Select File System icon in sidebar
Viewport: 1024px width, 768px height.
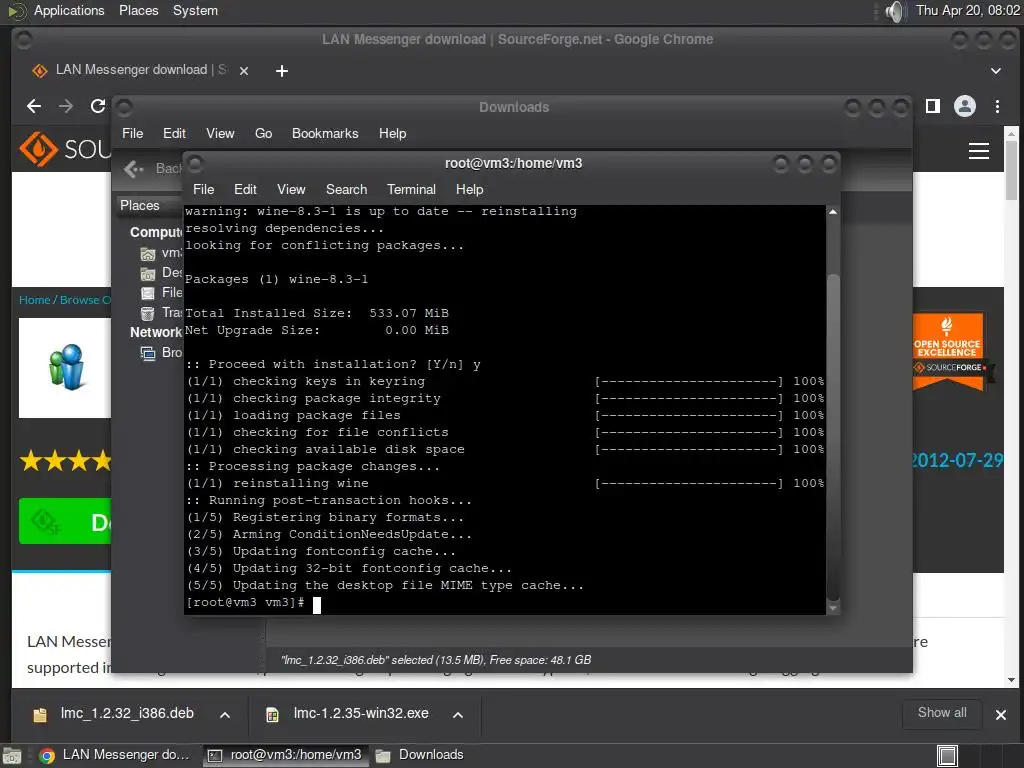tap(148, 293)
